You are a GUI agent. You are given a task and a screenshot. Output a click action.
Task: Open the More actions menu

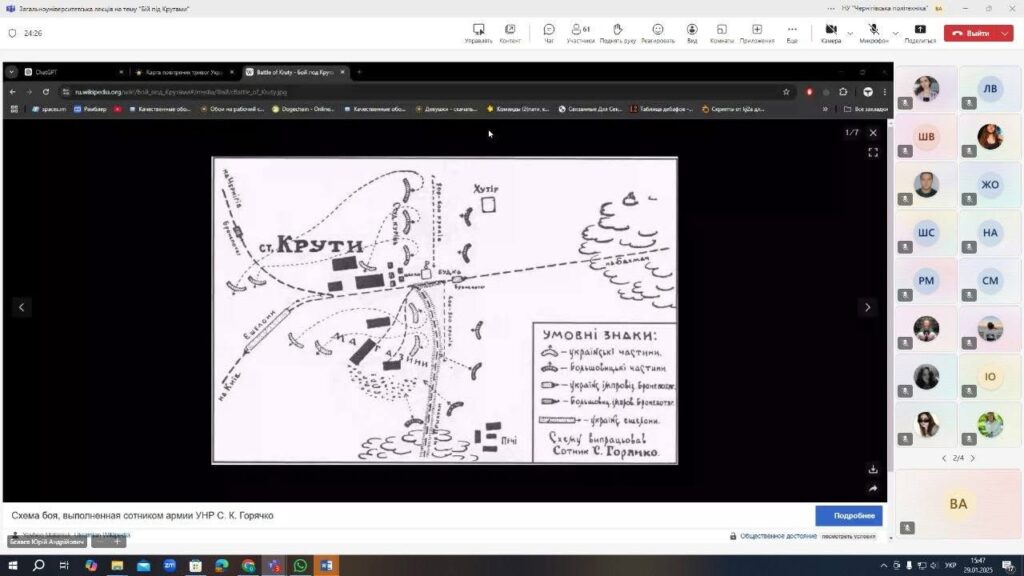click(792, 33)
